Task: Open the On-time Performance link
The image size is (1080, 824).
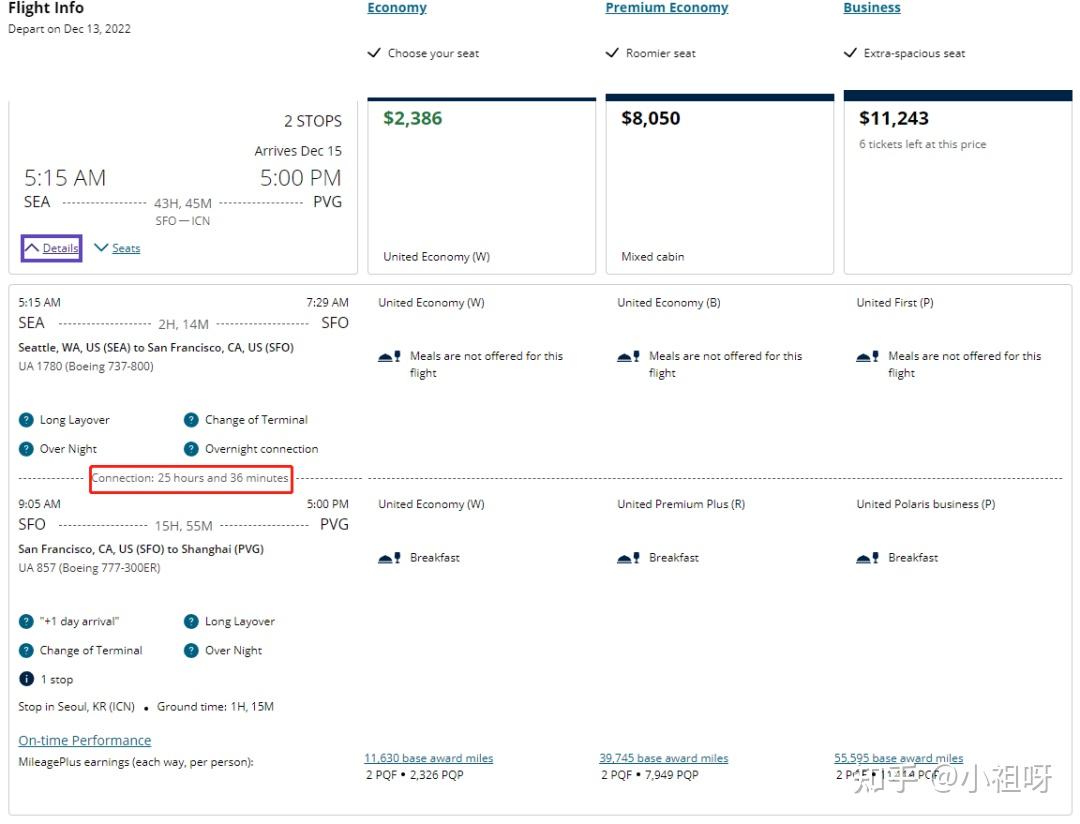Action: coord(85,741)
